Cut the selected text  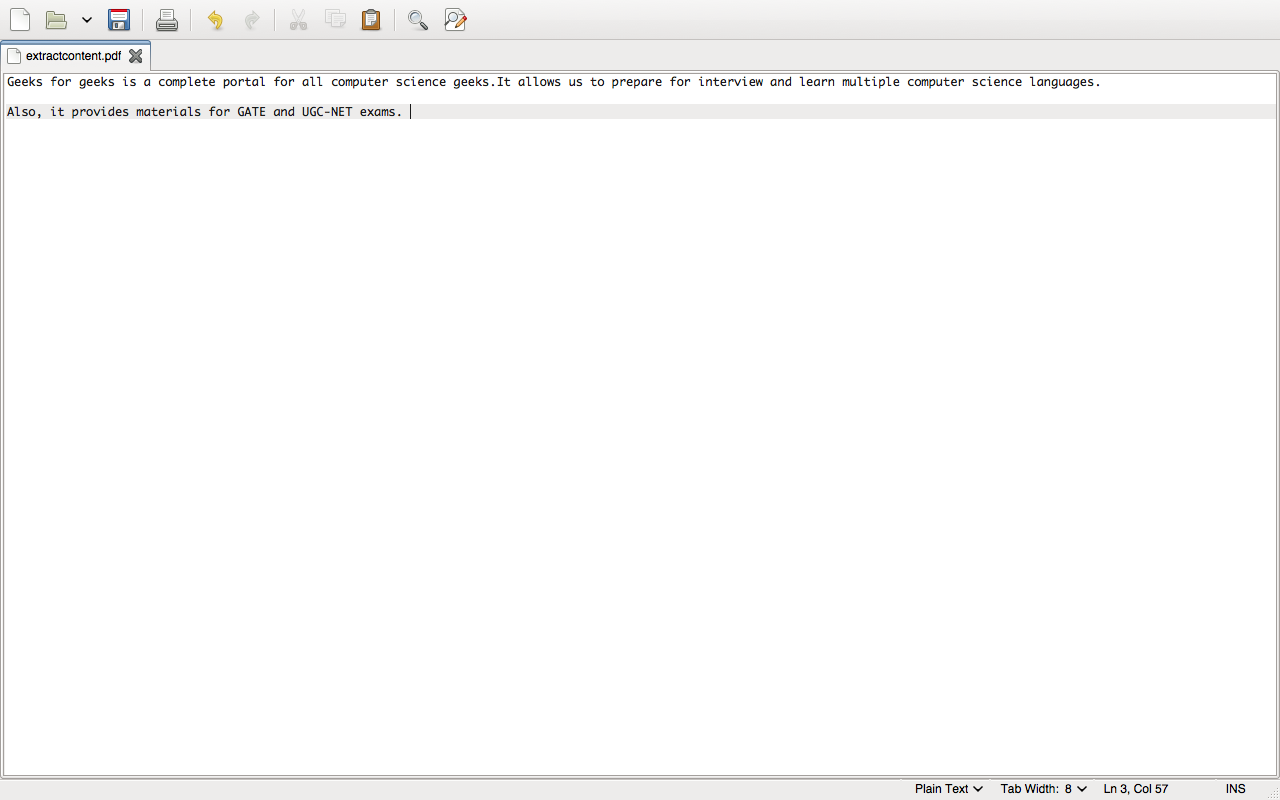[298, 20]
